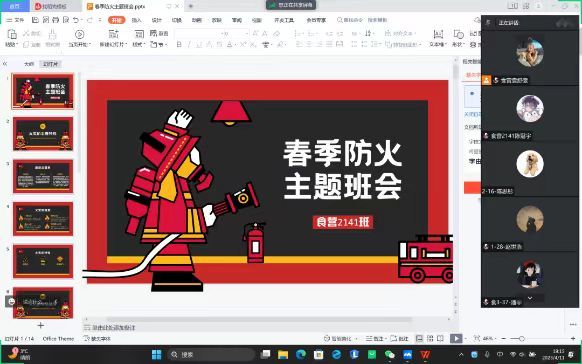
Task: Click the play slideshow button in status bar
Action: (x=456, y=338)
